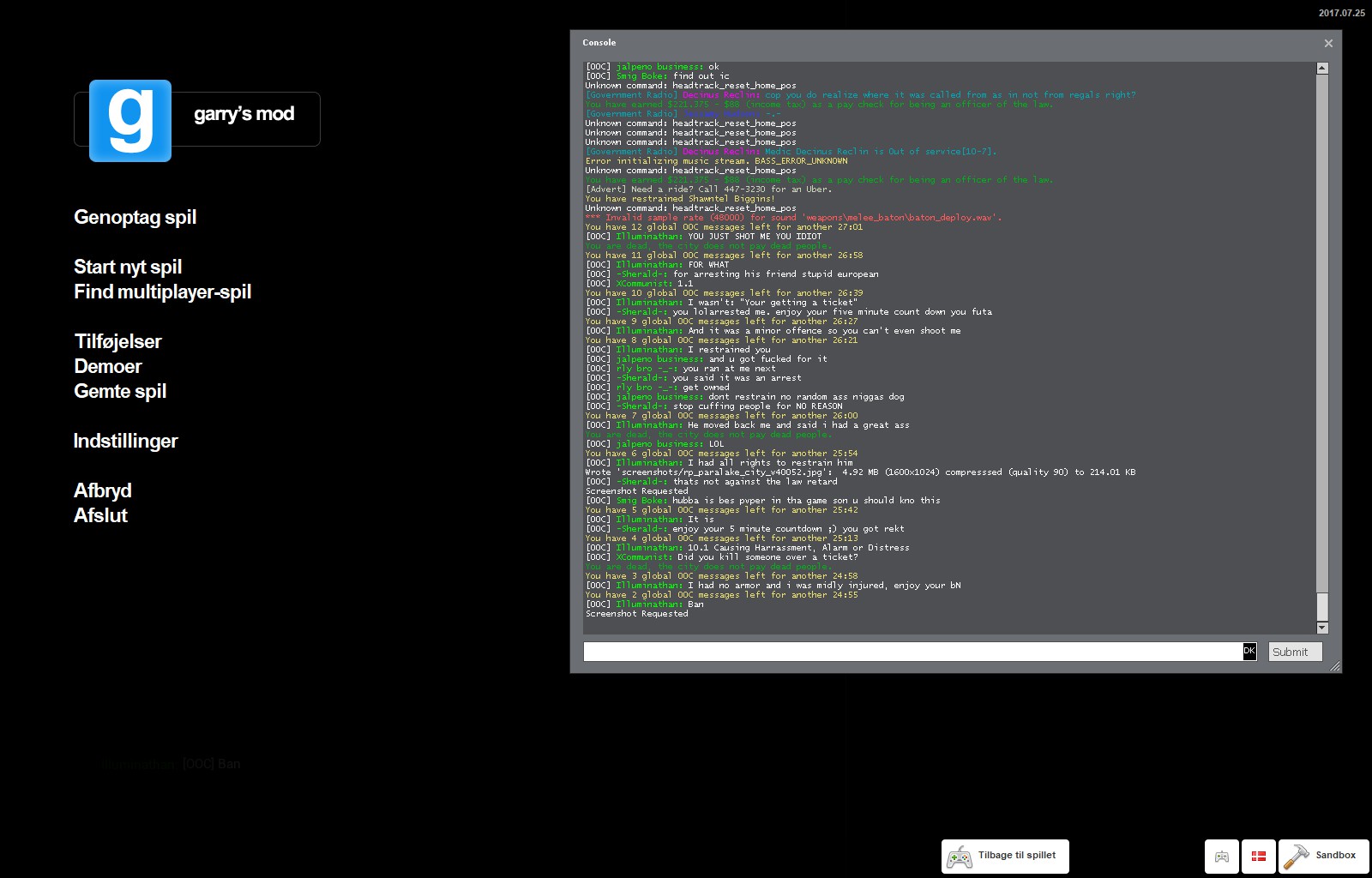This screenshot has width=1372, height=878.
Task: Click the 2017.07.25 date stamp
Action: [x=1341, y=13]
